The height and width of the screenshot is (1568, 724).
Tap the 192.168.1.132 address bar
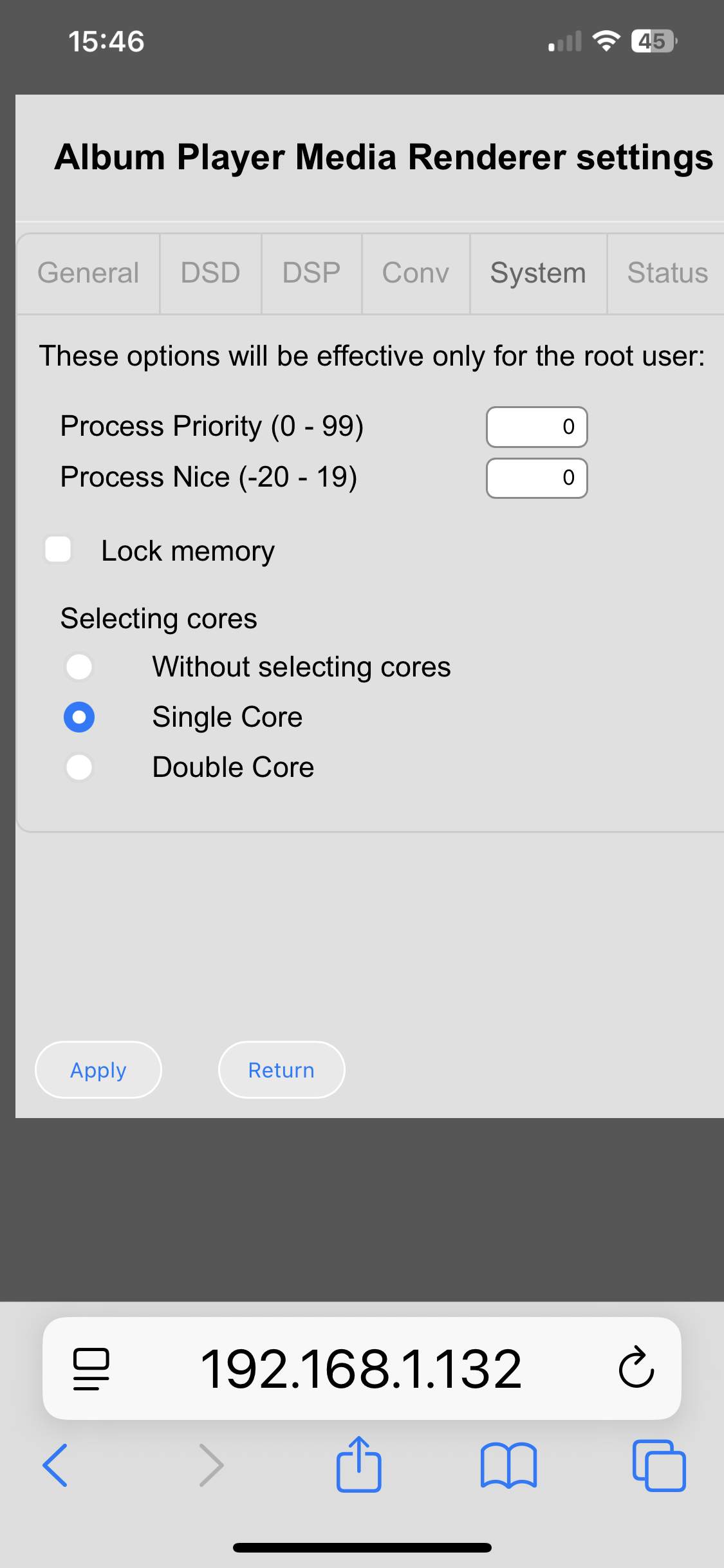tap(360, 1368)
